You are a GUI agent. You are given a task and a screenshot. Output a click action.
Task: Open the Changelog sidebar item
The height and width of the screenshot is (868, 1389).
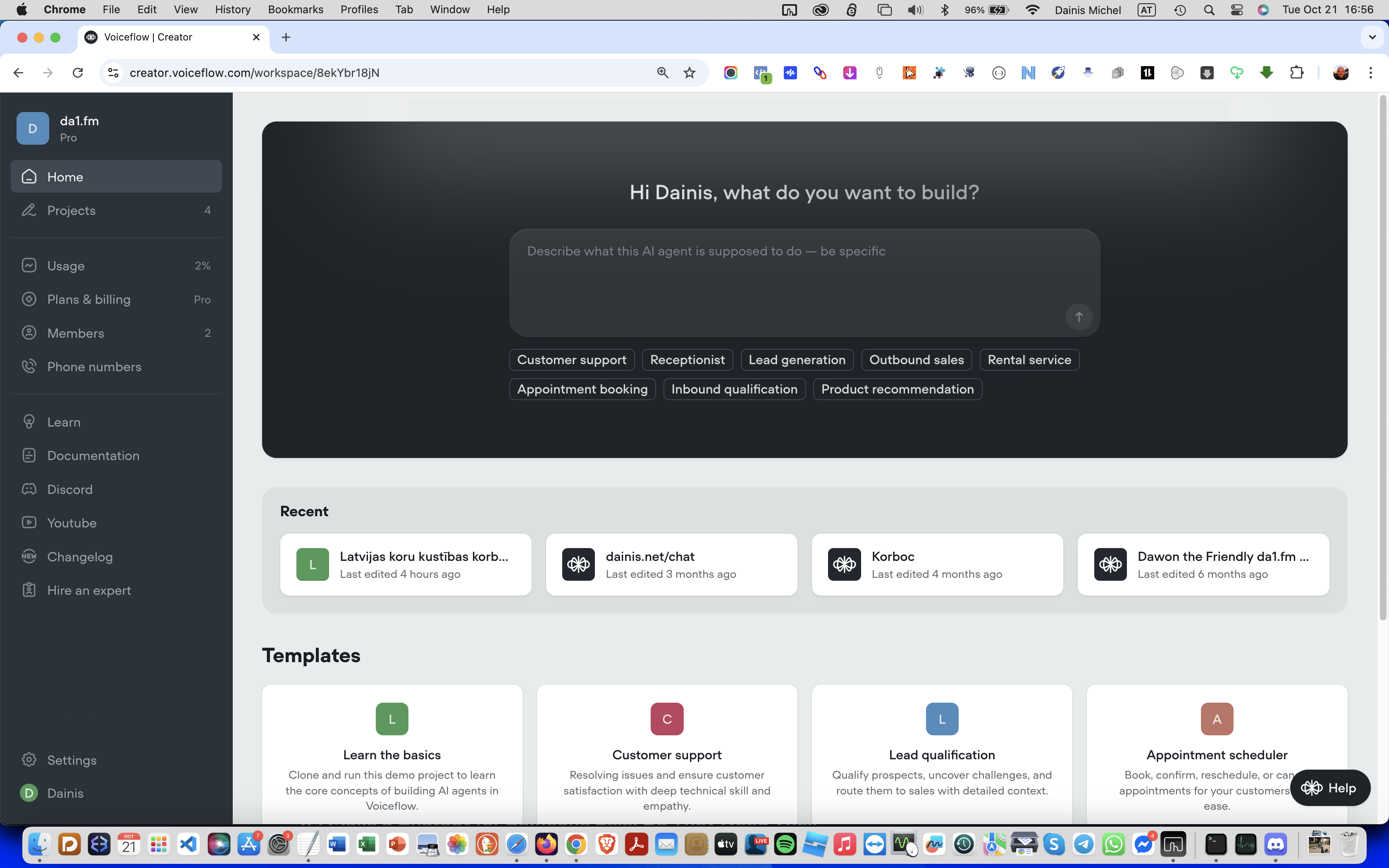[x=80, y=556]
